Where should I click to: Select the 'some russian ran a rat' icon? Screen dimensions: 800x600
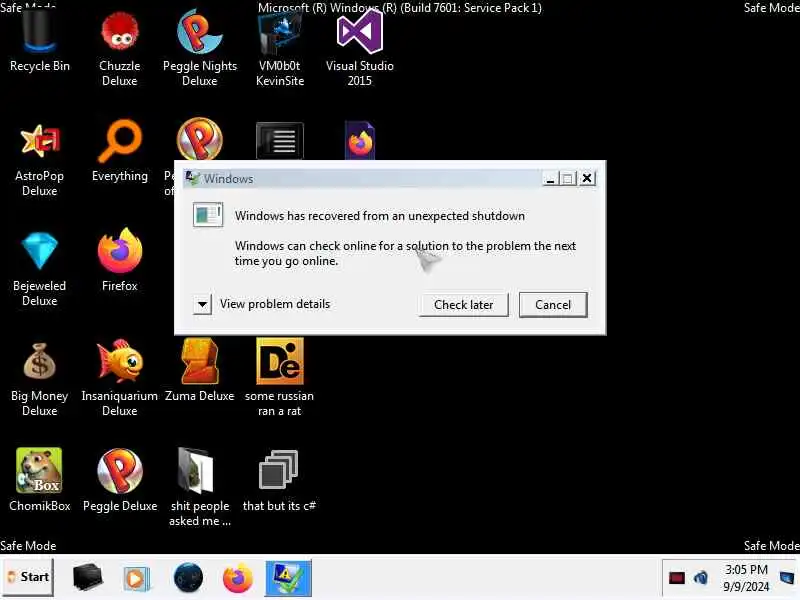[x=280, y=378]
